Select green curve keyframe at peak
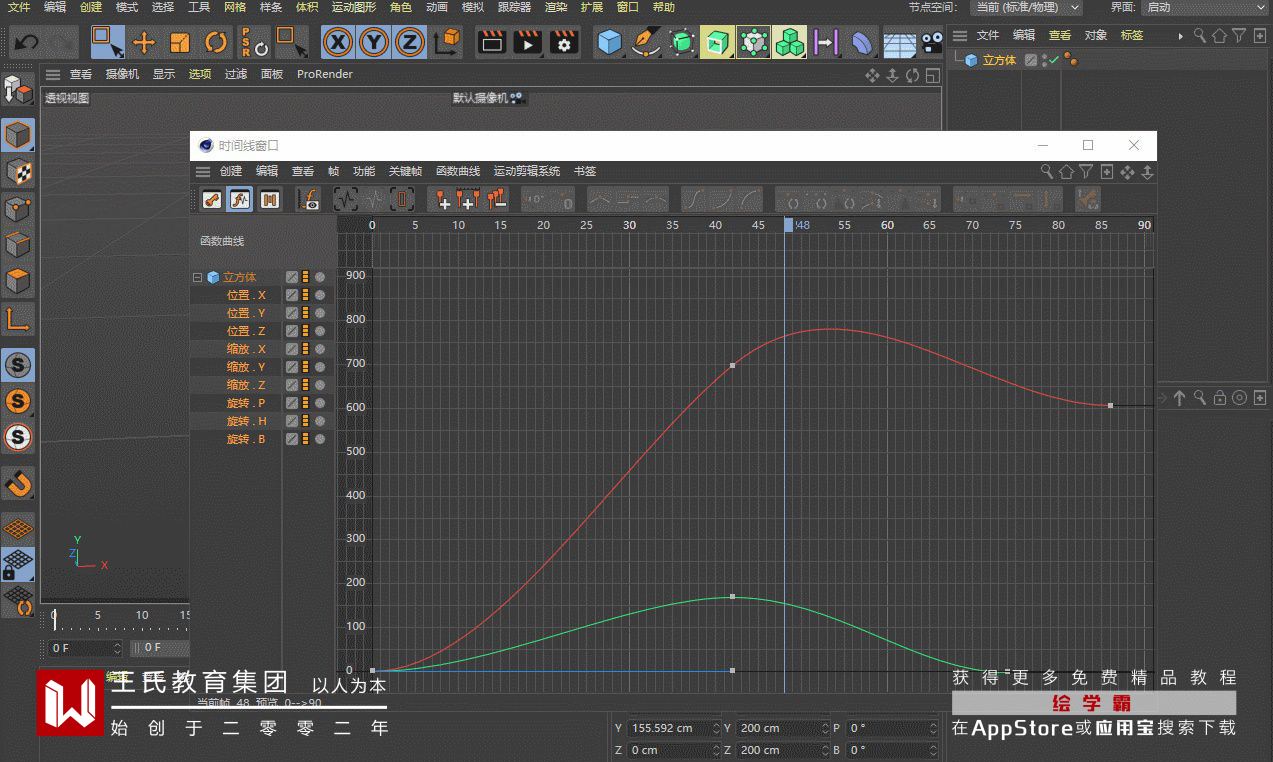Viewport: 1273px width, 762px height. click(x=733, y=597)
